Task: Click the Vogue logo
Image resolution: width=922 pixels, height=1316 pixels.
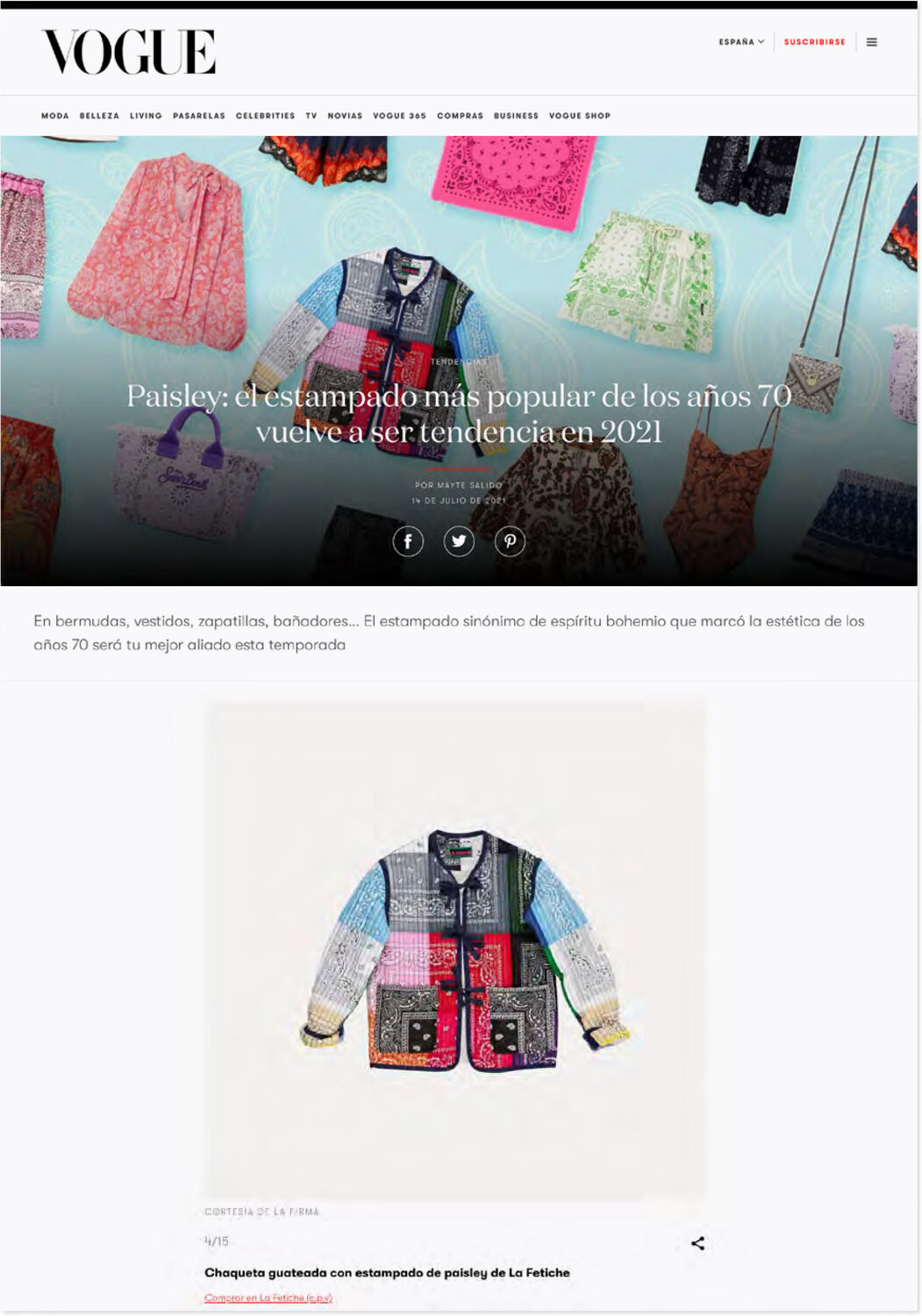Action: coord(129,52)
